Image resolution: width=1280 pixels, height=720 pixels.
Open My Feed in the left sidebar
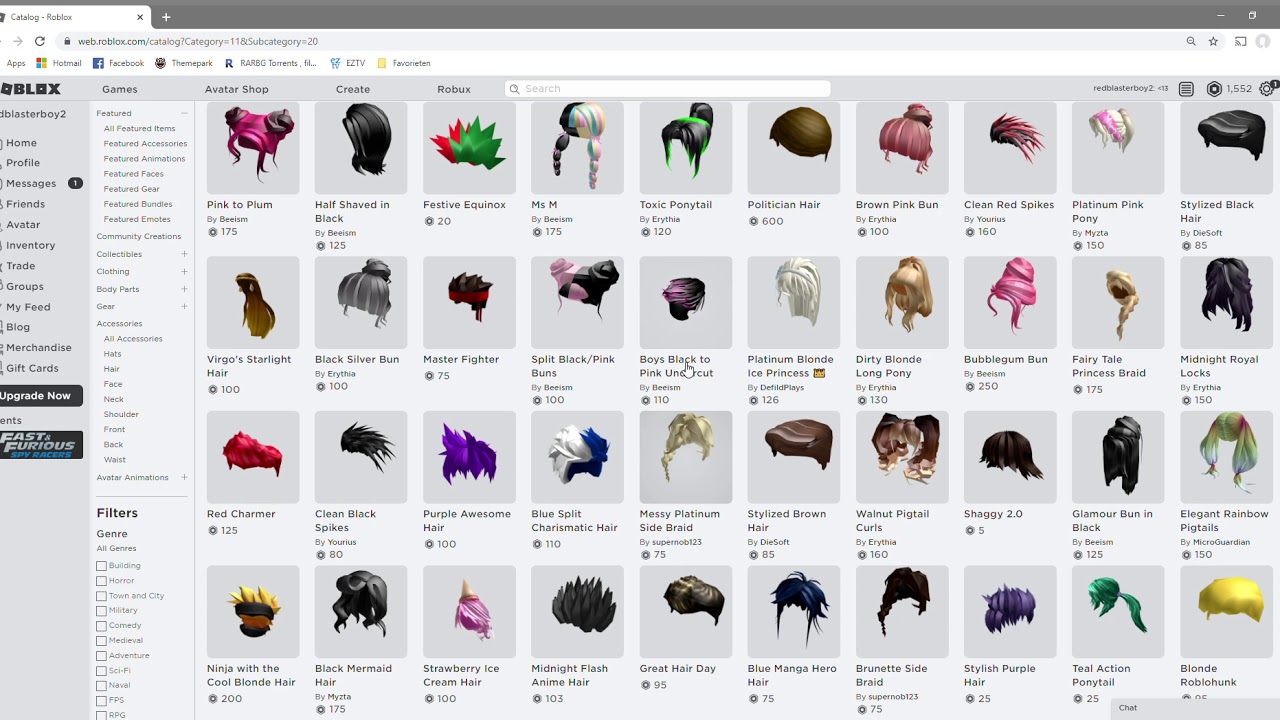tap(28, 307)
